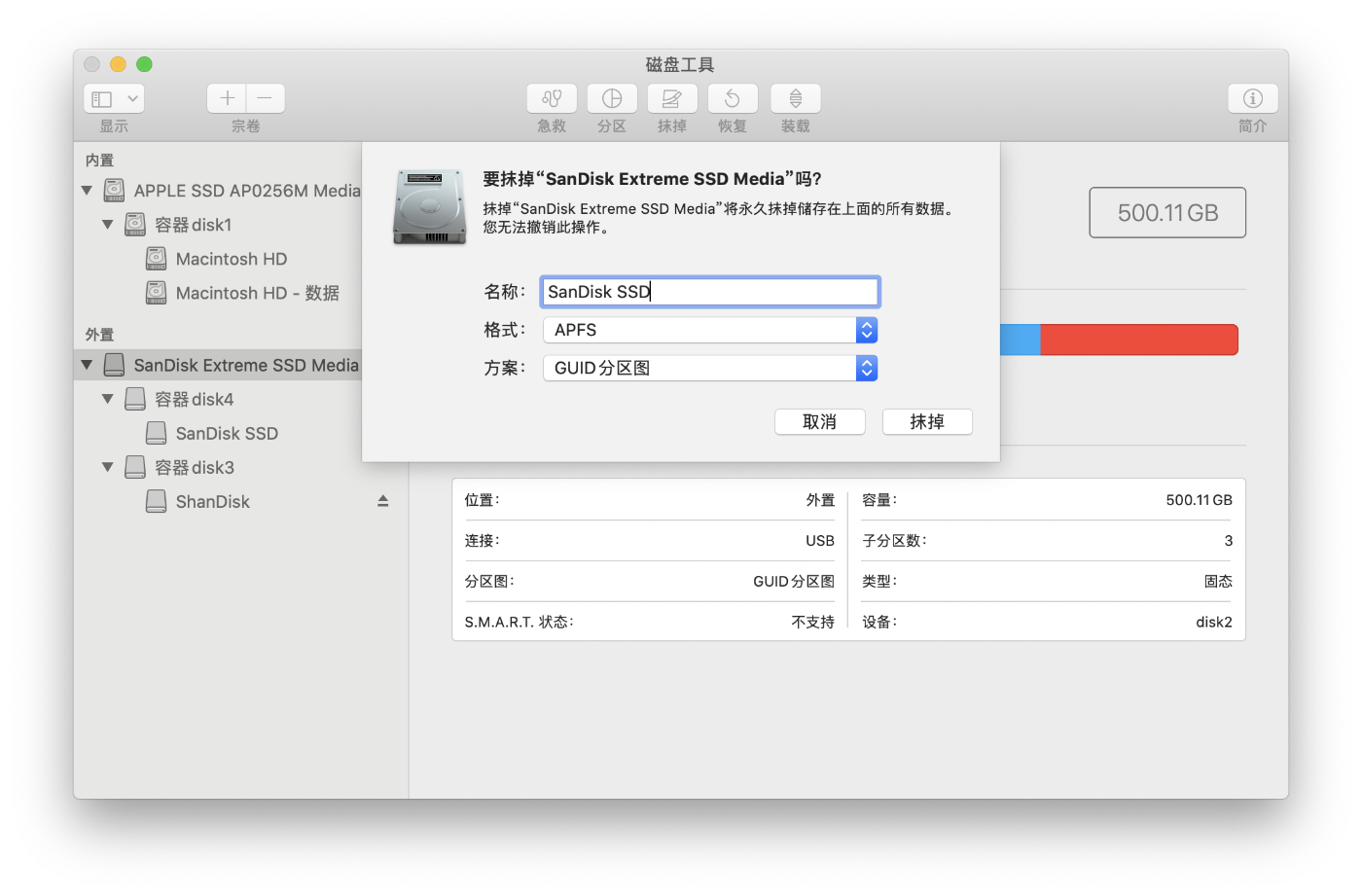The width and height of the screenshot is (1362, 896).
Task: Click the SanDisk SSD volume icon
Action: [156, 433]
